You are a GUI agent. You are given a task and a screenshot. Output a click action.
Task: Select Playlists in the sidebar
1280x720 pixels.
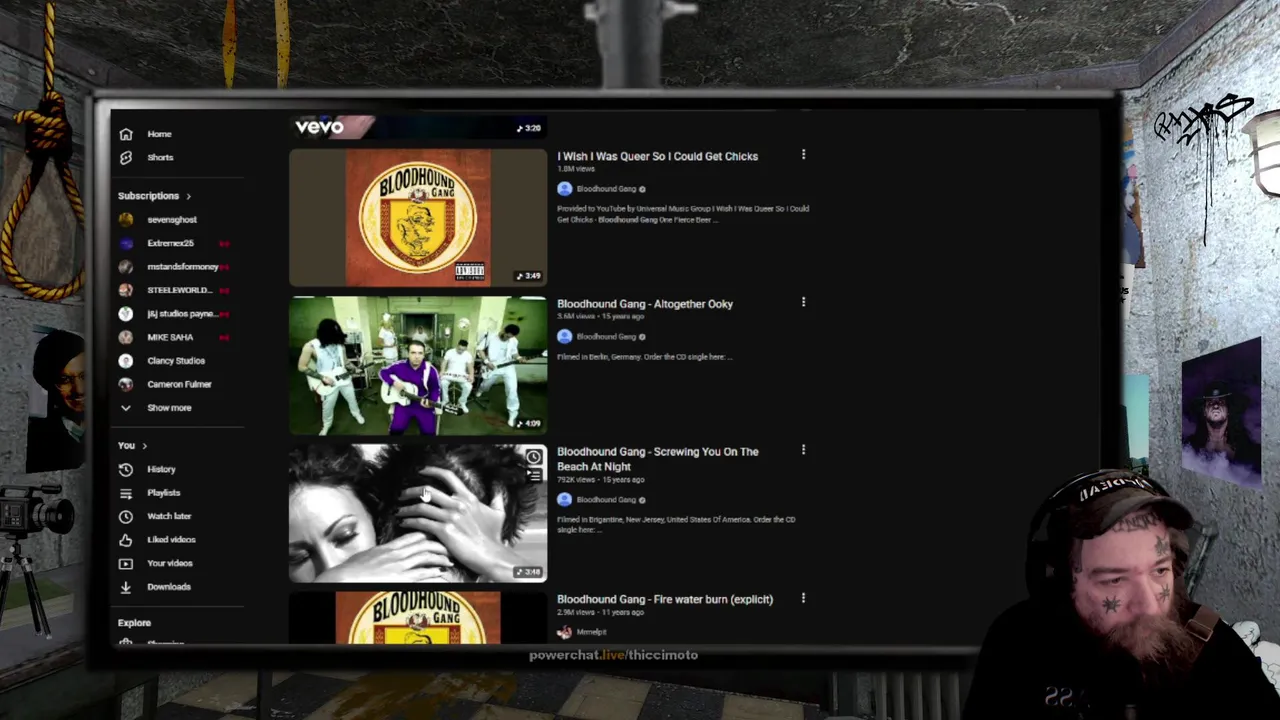pyautogui.click(x=164, y=493)
